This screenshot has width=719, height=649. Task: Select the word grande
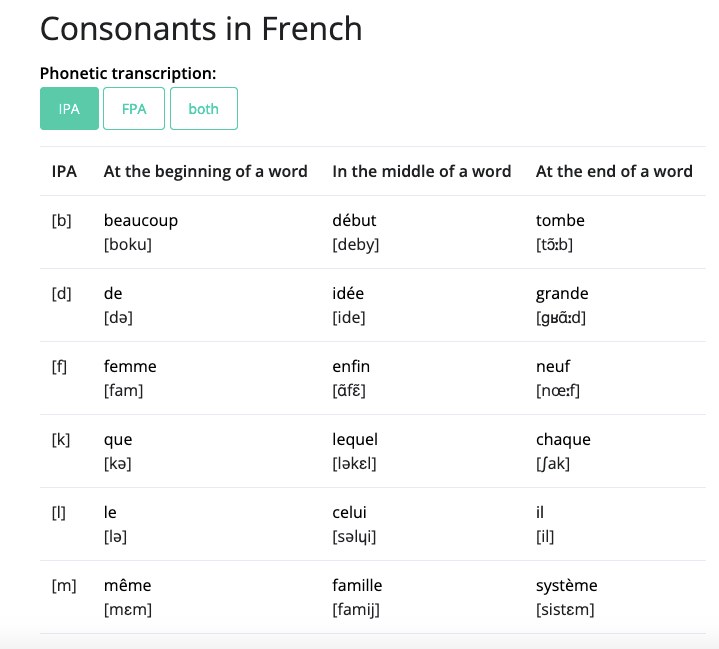point(562,294)
